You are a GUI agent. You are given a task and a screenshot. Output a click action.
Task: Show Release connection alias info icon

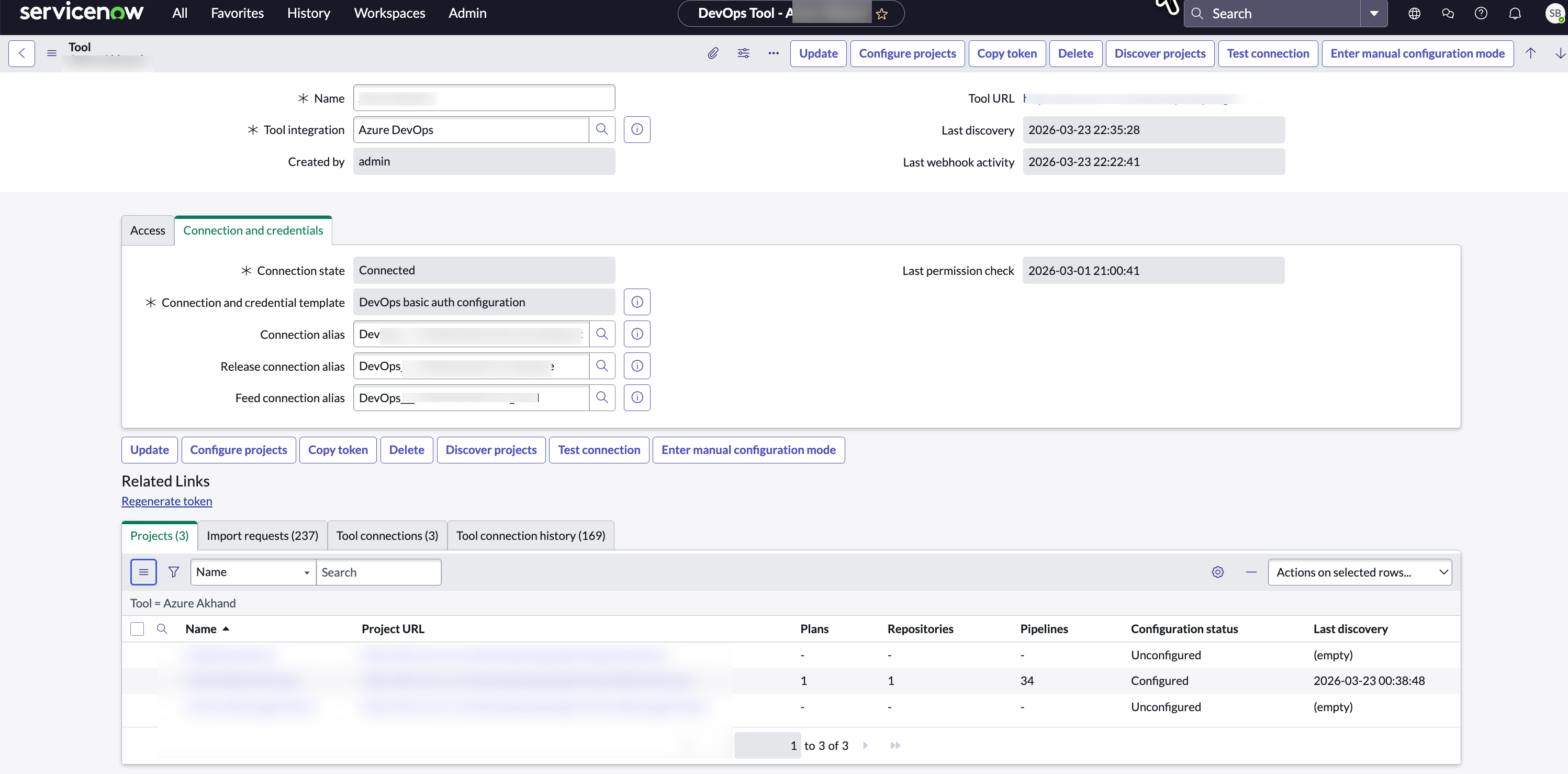pyautogui.click(x=637, y=366)
